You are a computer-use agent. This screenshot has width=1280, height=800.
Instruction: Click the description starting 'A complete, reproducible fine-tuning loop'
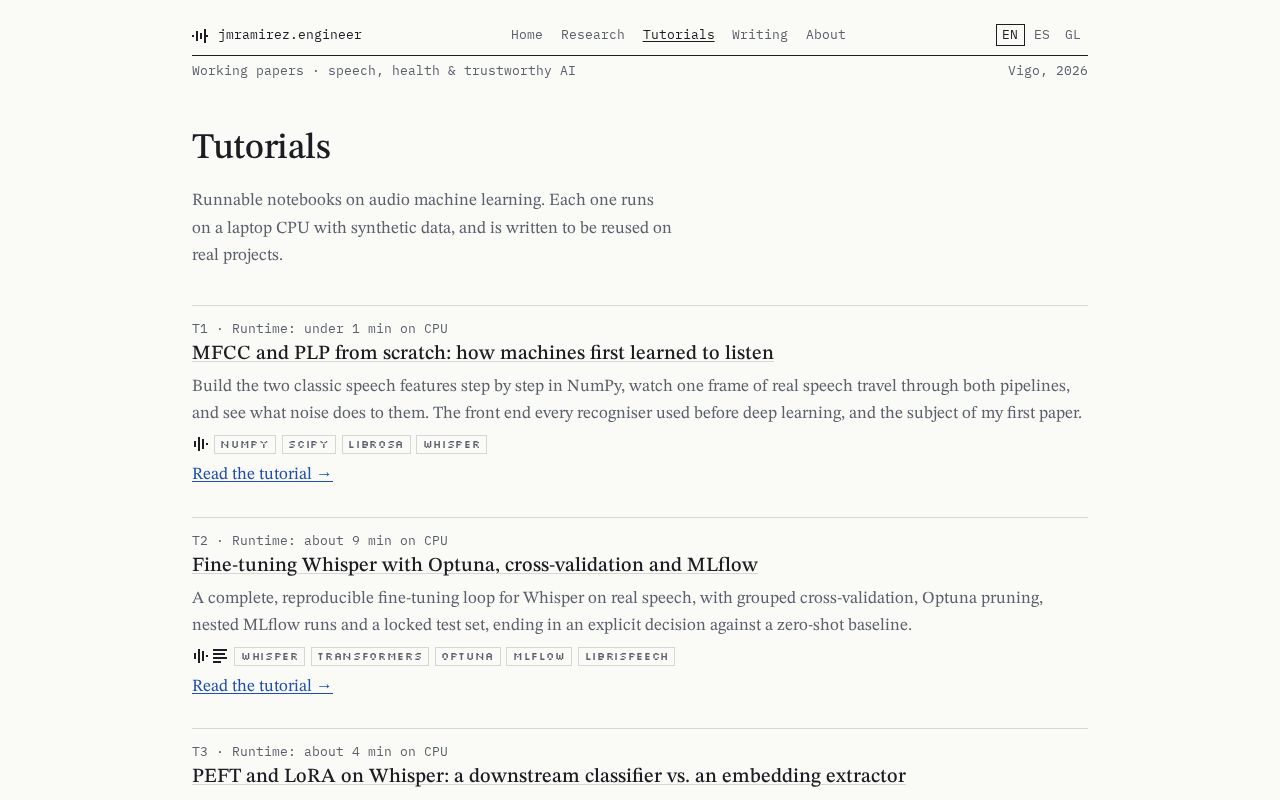point(618,611)
